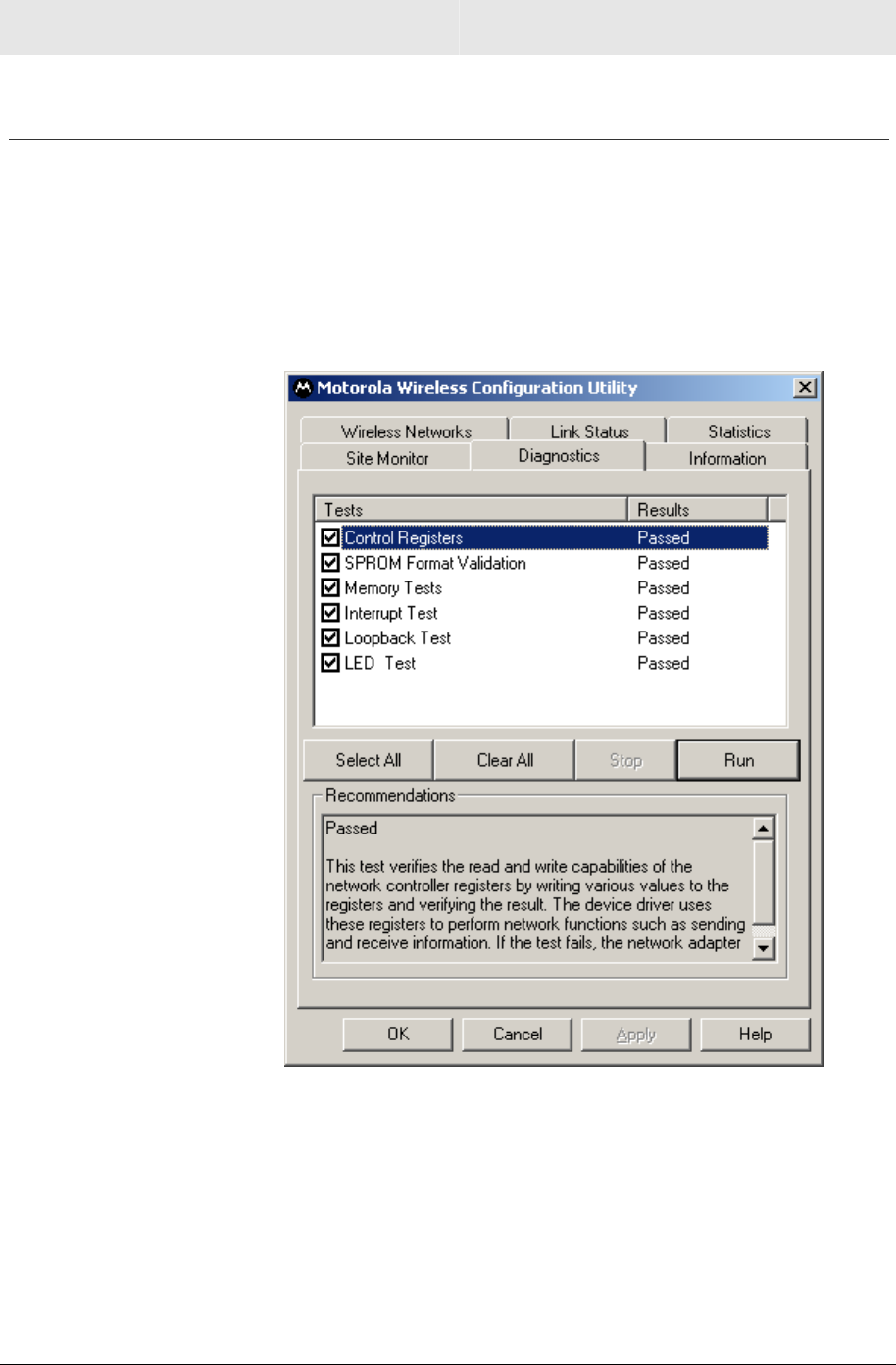The image size is (896, 1365).
Task: Toggle the Interrupt Test checkbox
Action: [330, 613]
